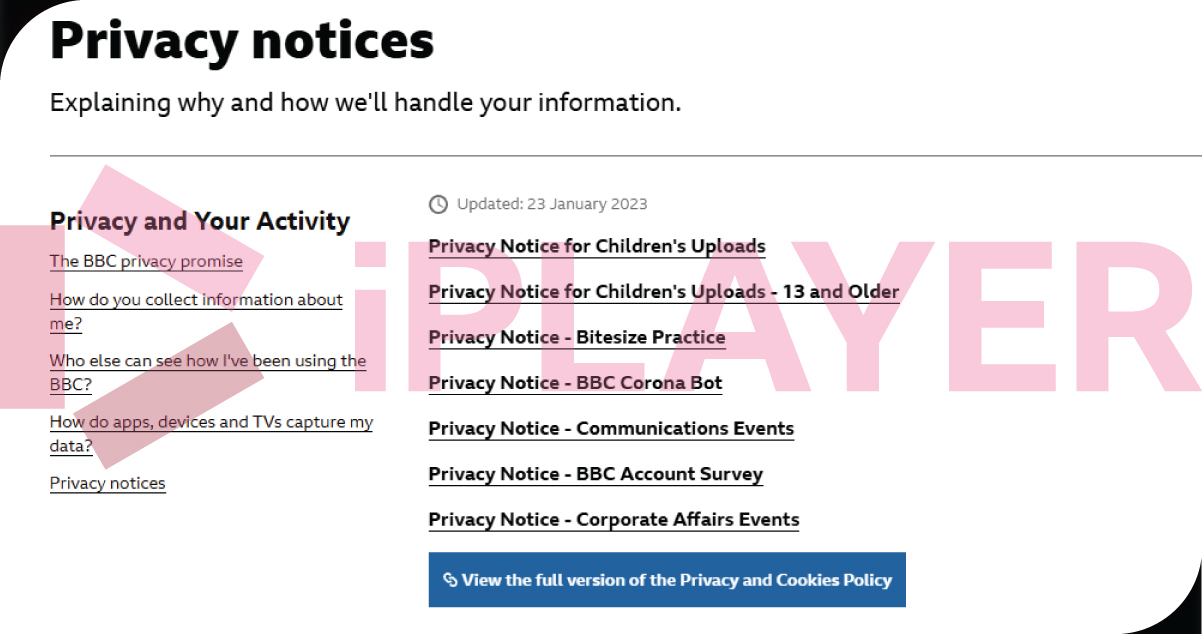Image resolution: width=1202 pixels, height=634 pixels.
Task: Open Privacy Notice - Communications Events
Action: tap(611, 429)
